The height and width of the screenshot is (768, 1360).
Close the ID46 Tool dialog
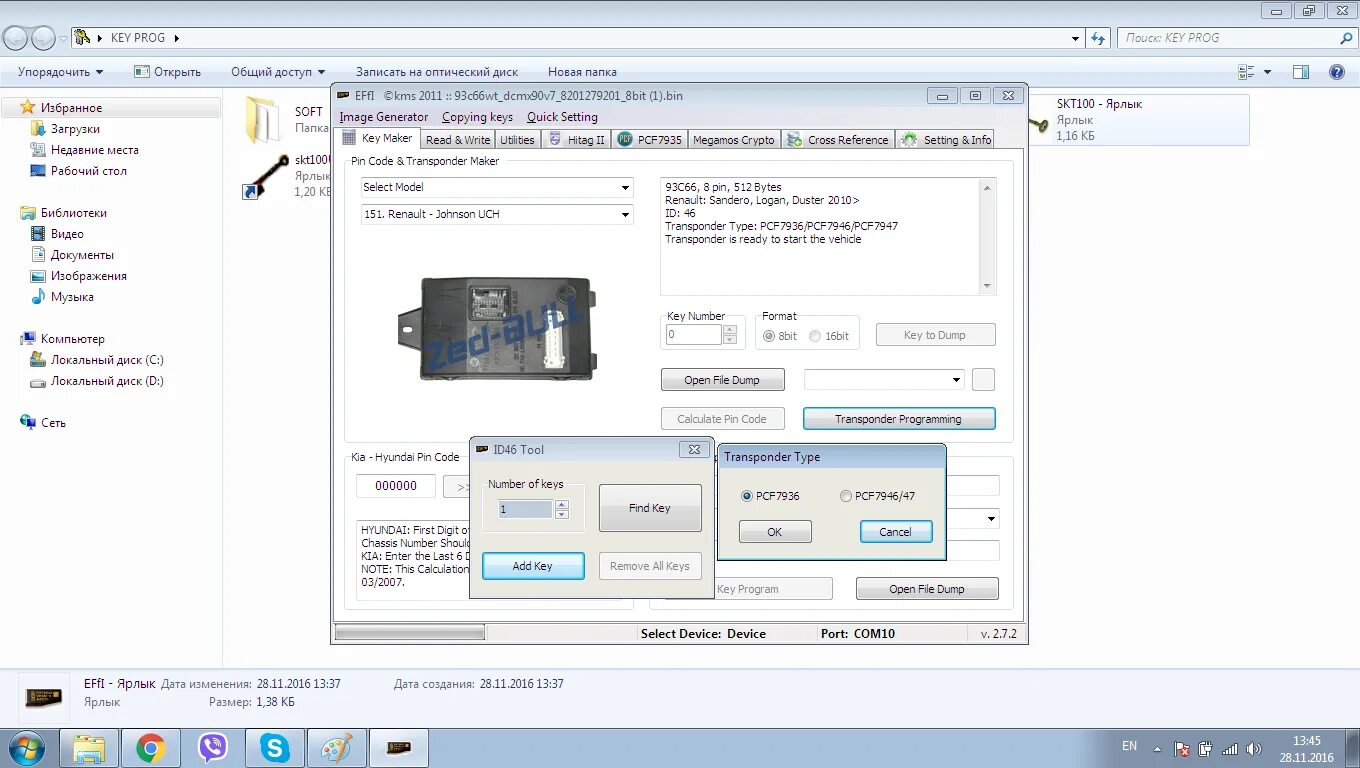[694, 450]
